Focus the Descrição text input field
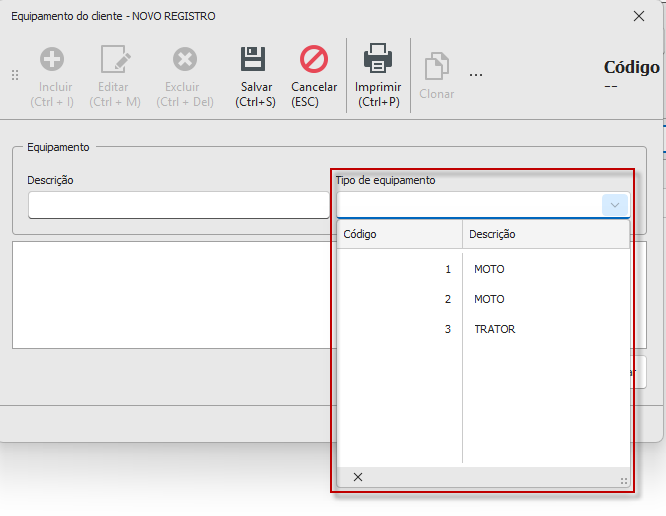 coord(178,205)
